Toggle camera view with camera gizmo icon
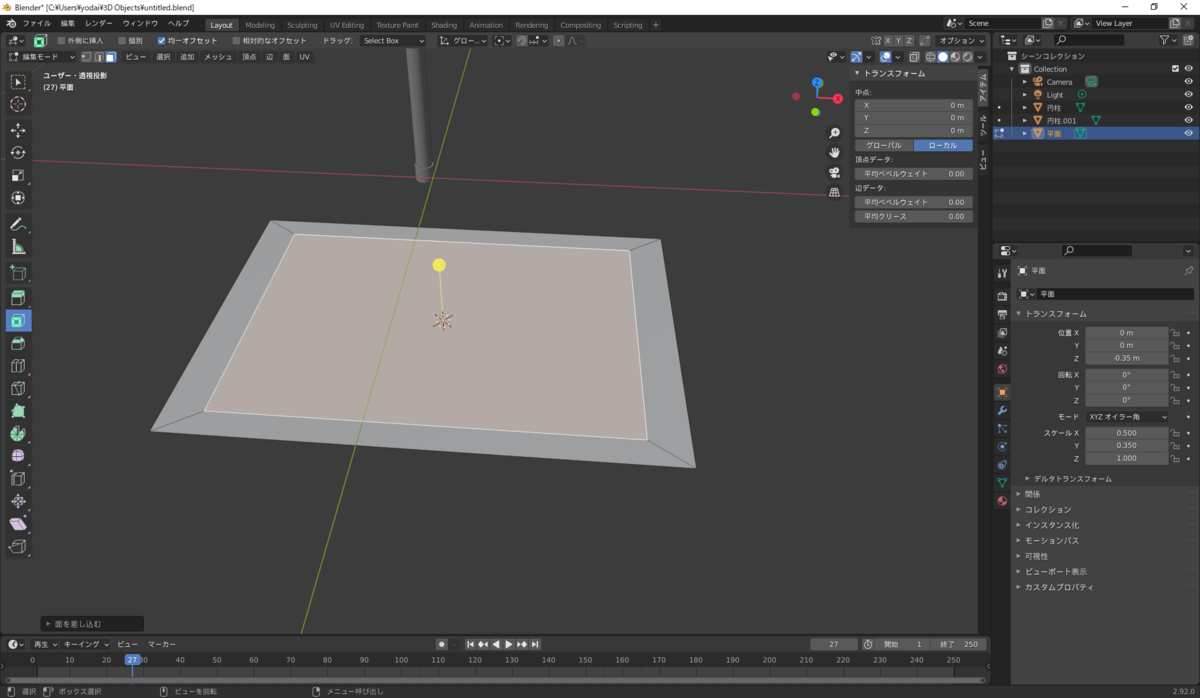 (834, 172)
